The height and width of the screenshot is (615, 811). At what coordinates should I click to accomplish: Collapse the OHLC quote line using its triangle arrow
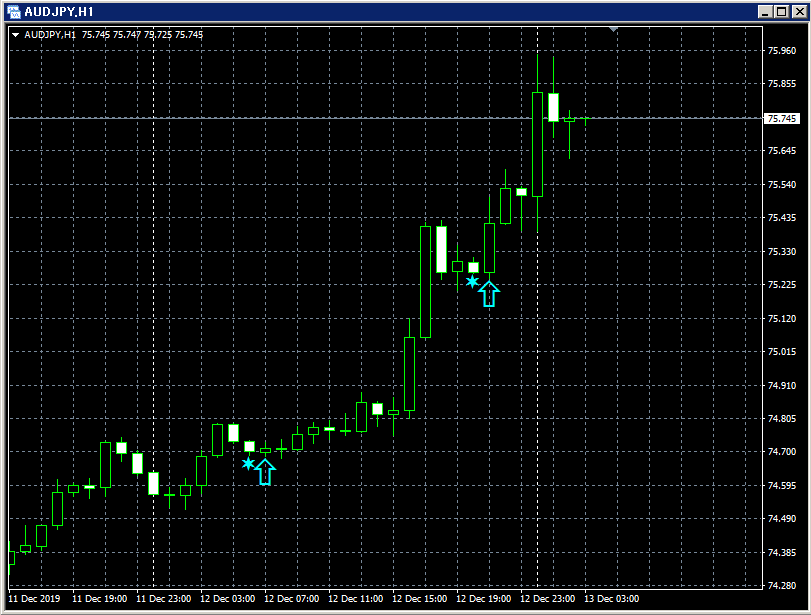(15, 33)
